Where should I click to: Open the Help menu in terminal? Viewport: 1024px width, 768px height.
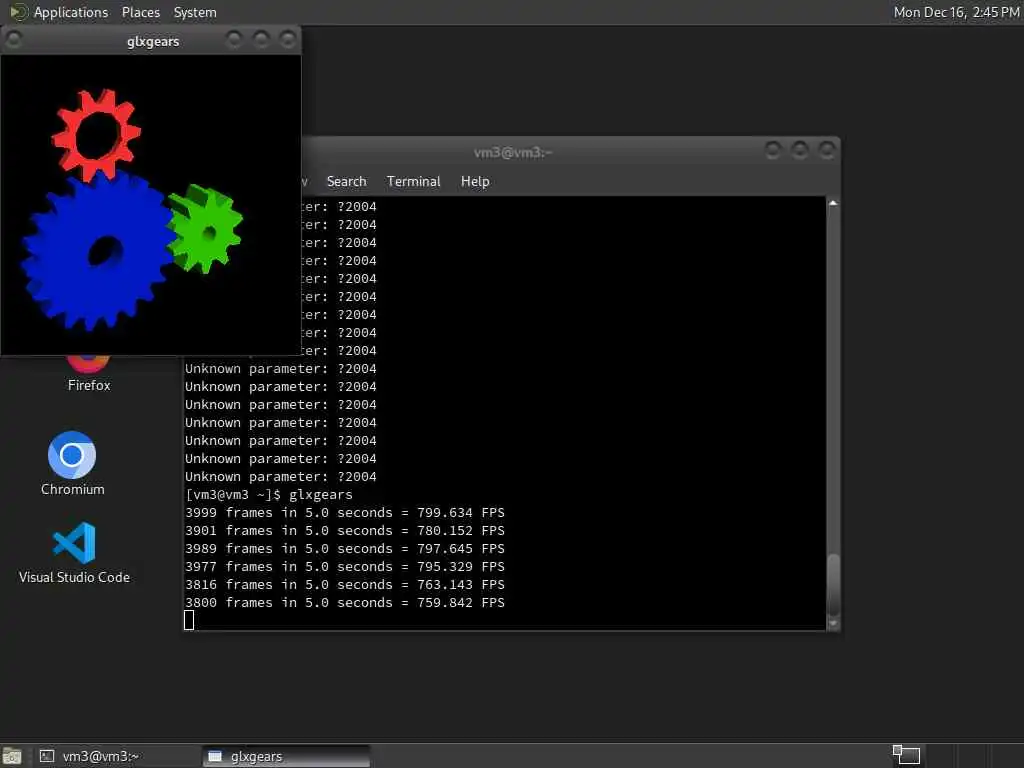[475, 182]
